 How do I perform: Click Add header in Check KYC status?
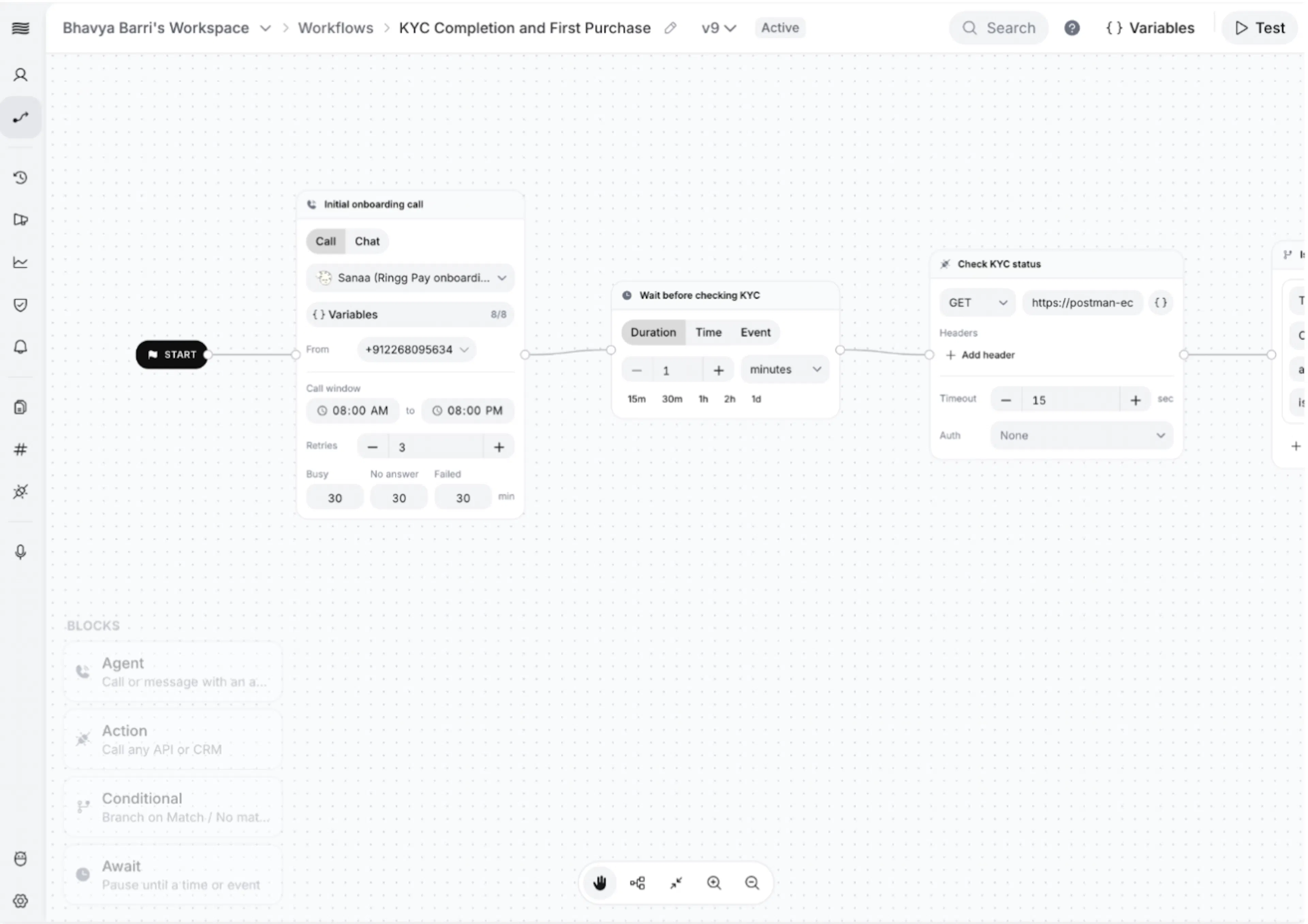[980, 355]
